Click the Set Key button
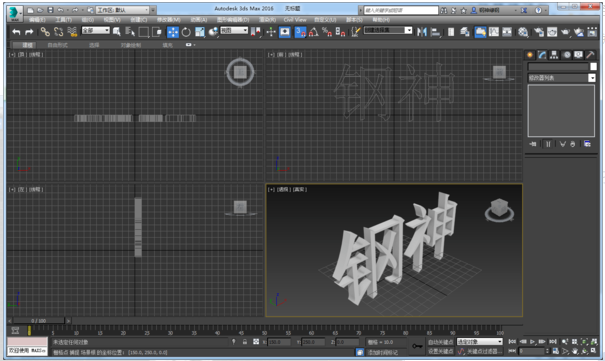This screenshot has width=605, height=361. [440, 351]
